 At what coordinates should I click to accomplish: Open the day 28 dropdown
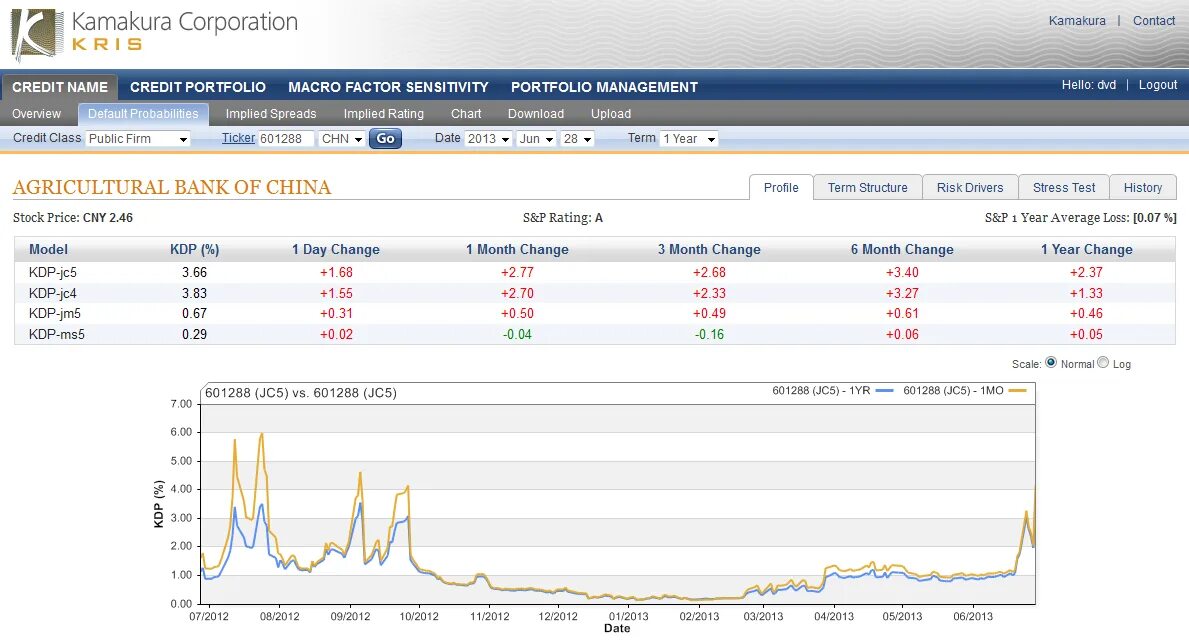click(x=577, y=139)
